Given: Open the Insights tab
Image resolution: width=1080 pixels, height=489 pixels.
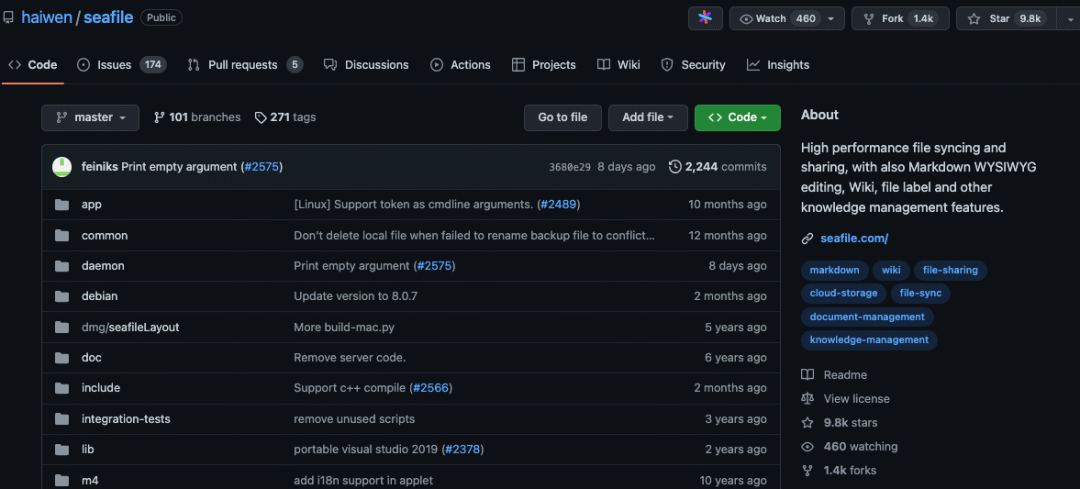Looking at the screenshot, I should [x=778, y=65].
